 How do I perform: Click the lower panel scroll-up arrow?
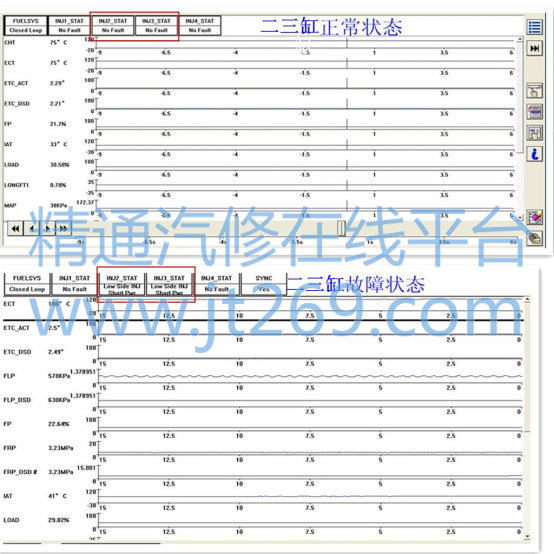pos(527,300)
